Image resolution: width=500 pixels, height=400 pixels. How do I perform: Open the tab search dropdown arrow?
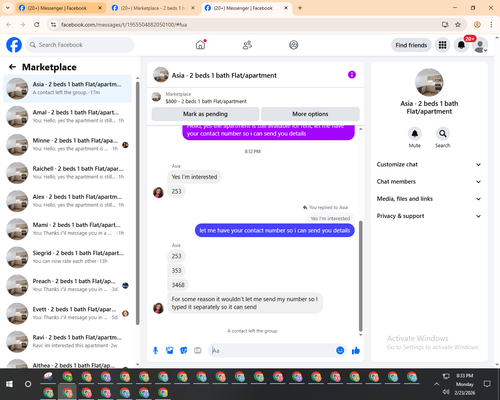click(8, 8)
